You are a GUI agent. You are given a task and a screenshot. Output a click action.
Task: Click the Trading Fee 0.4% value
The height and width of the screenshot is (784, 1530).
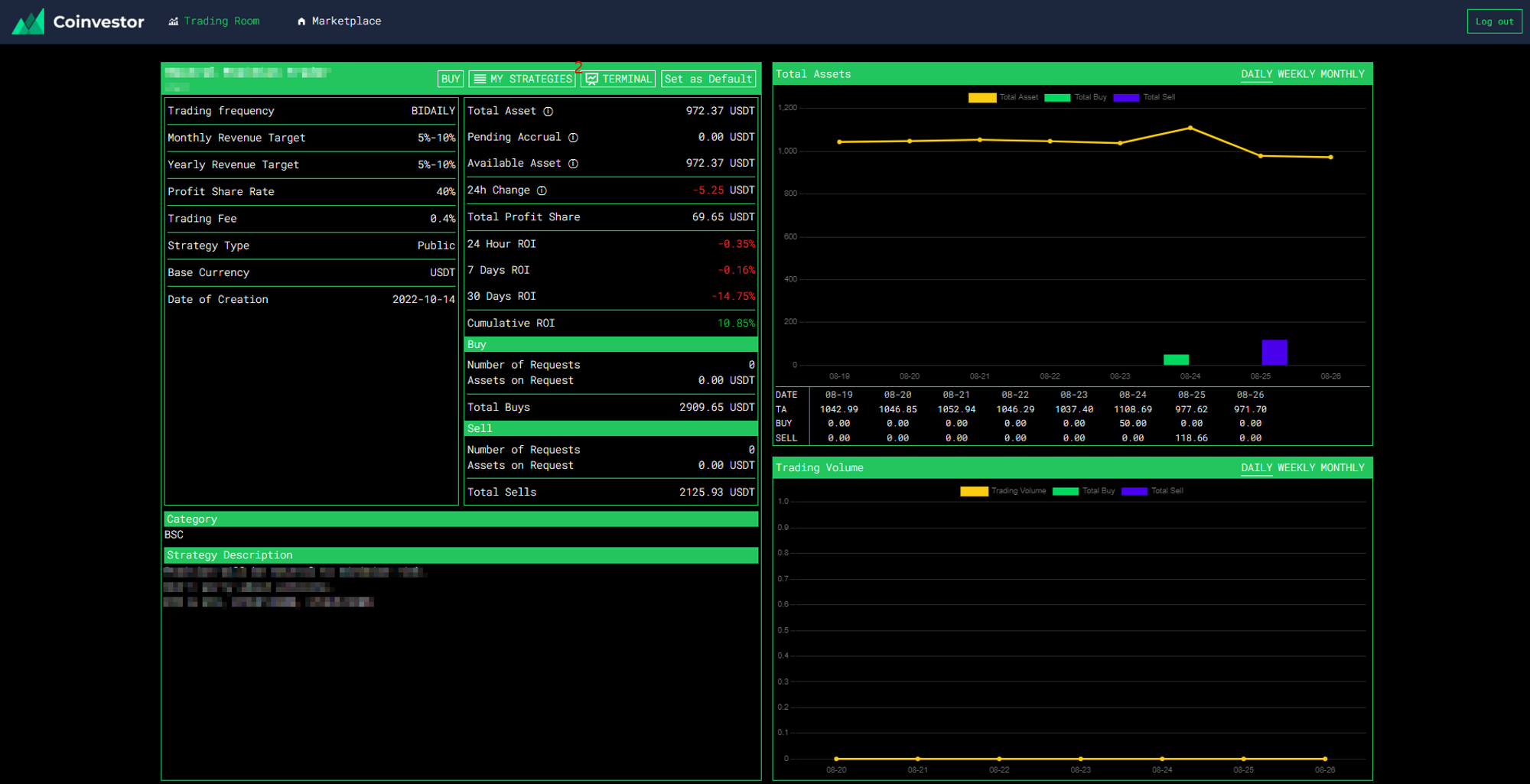(442, 219)
